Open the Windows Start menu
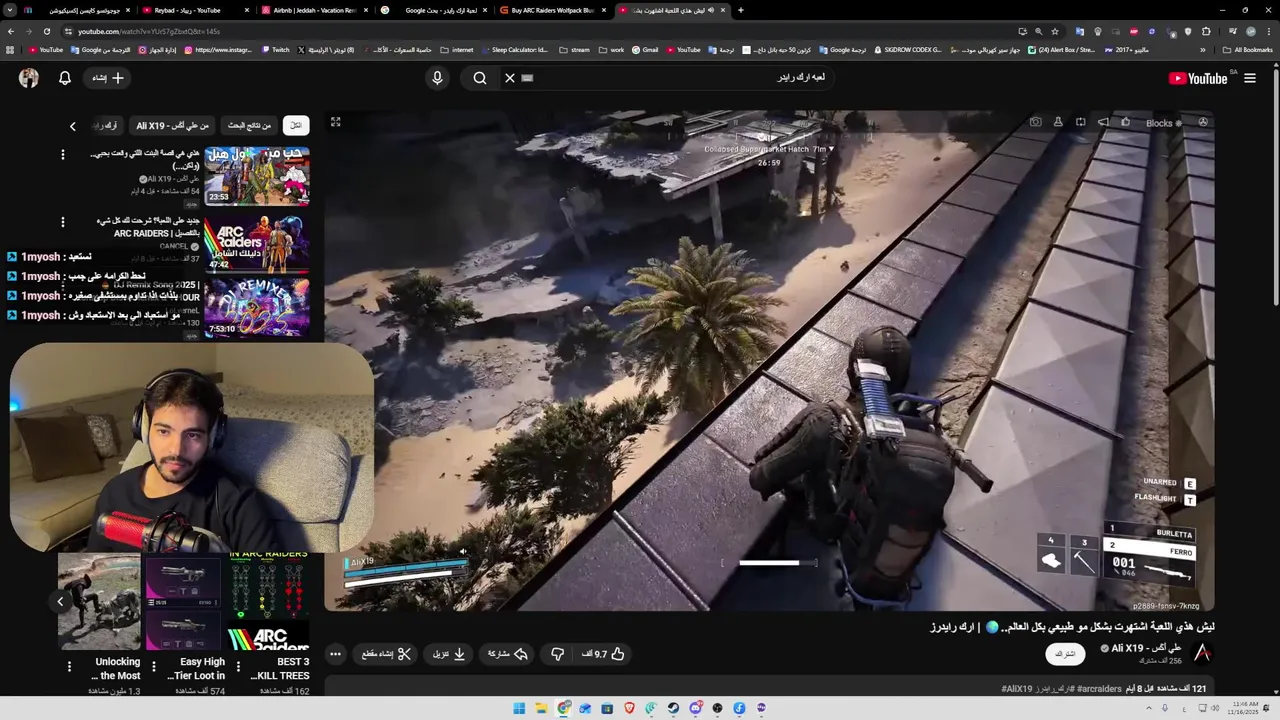Viewport: 1280px width, 720px height. point(519,708)
